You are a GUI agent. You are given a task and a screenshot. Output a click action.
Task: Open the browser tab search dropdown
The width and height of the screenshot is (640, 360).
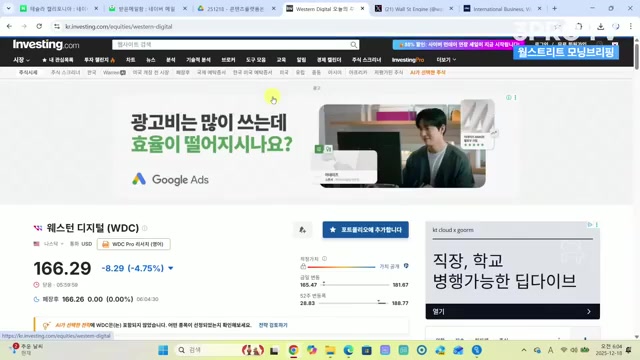point(8,8)
